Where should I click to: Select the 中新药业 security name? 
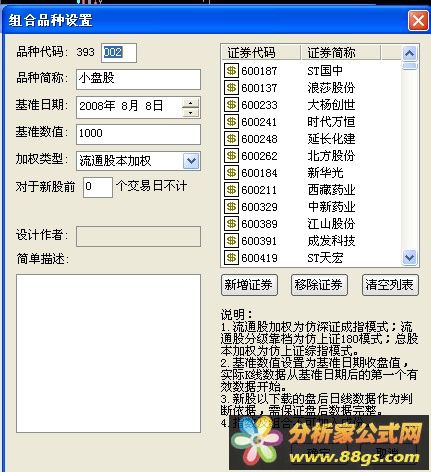331,207
